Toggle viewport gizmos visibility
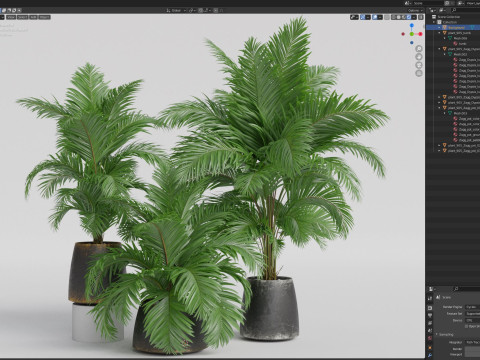This screenshot has height=360, width=480. click(363, 17)
